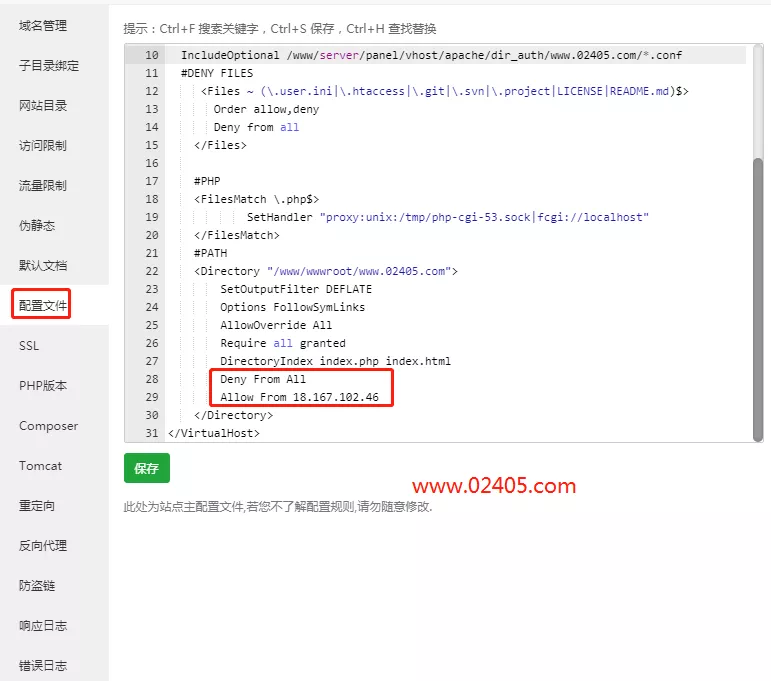Image resolution: width=771 pixels, height=681 pixels.
Task: Click 'Options FollowSymLinks' line
Action: 293,307
